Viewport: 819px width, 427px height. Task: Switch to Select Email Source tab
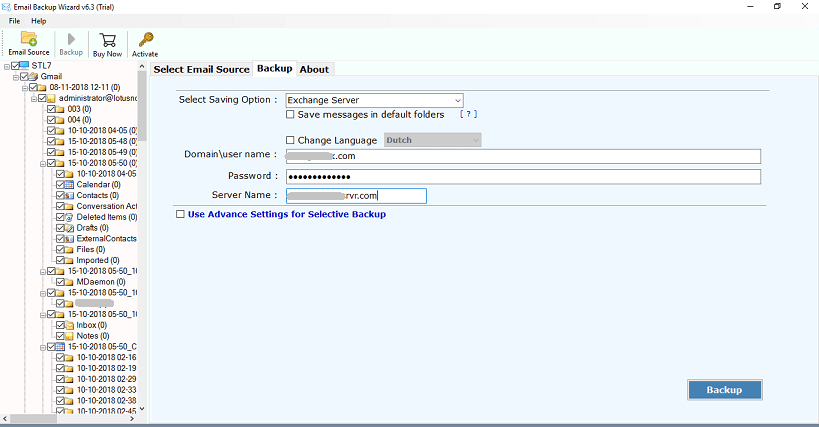pos(202,69)
